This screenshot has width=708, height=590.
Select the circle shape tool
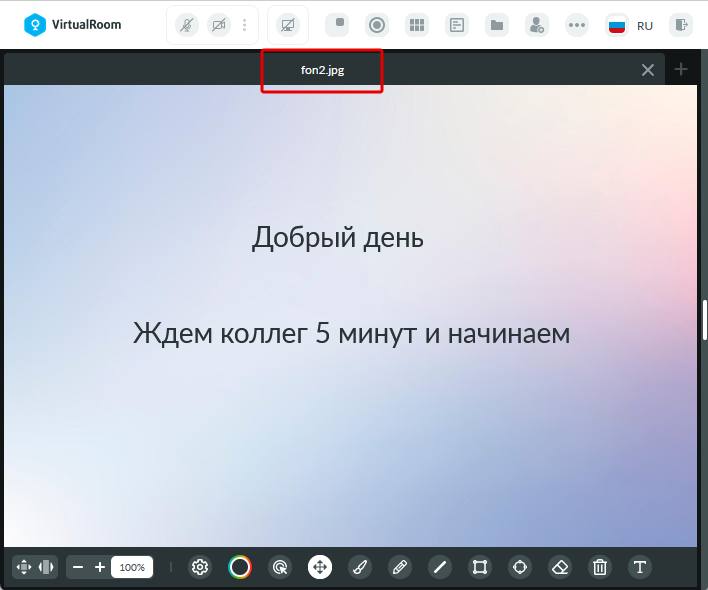pyautogui.click(x=520, y=567)
